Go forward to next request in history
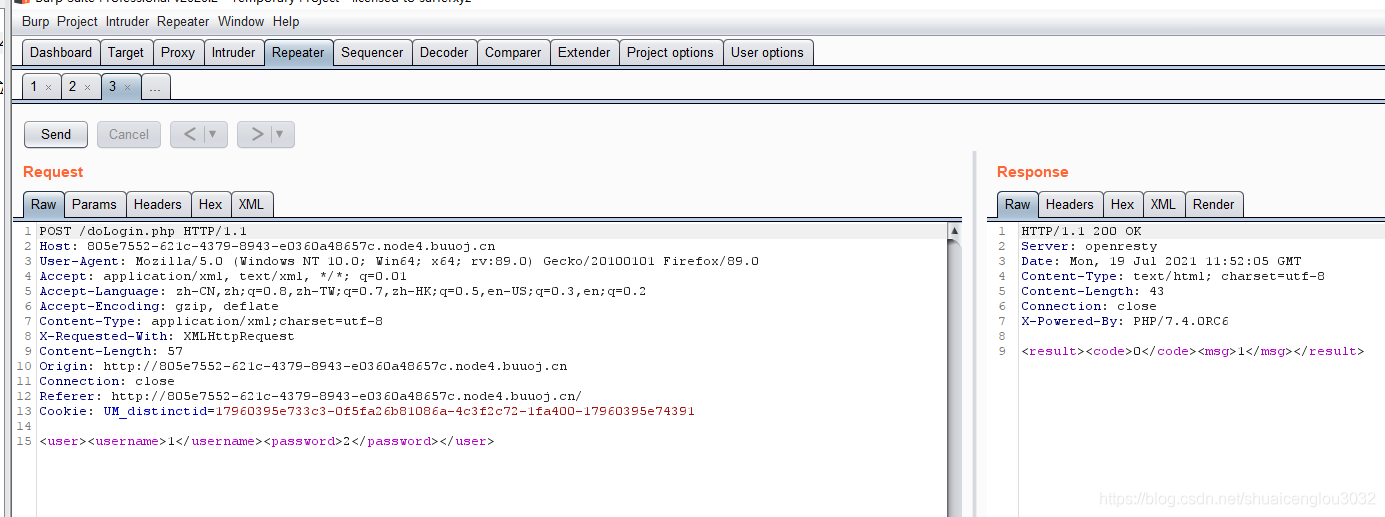Image resolution: width=1385 pixels, height=517 pixels. coord(256,134)
